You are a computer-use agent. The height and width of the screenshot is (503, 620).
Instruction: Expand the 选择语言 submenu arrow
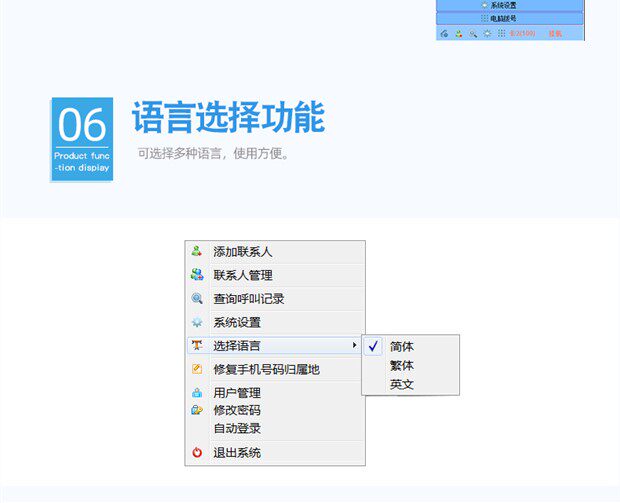coord(354,345)
